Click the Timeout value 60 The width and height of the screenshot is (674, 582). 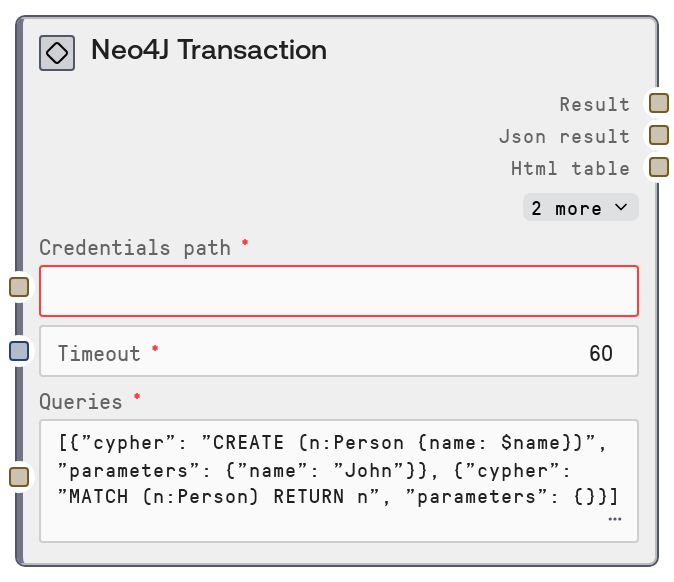(x=600, y=353)
